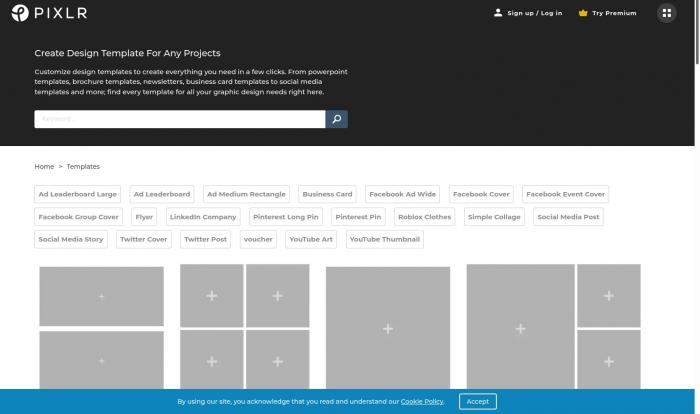
Task: Select the Business Card category tag
Action: 327,194
